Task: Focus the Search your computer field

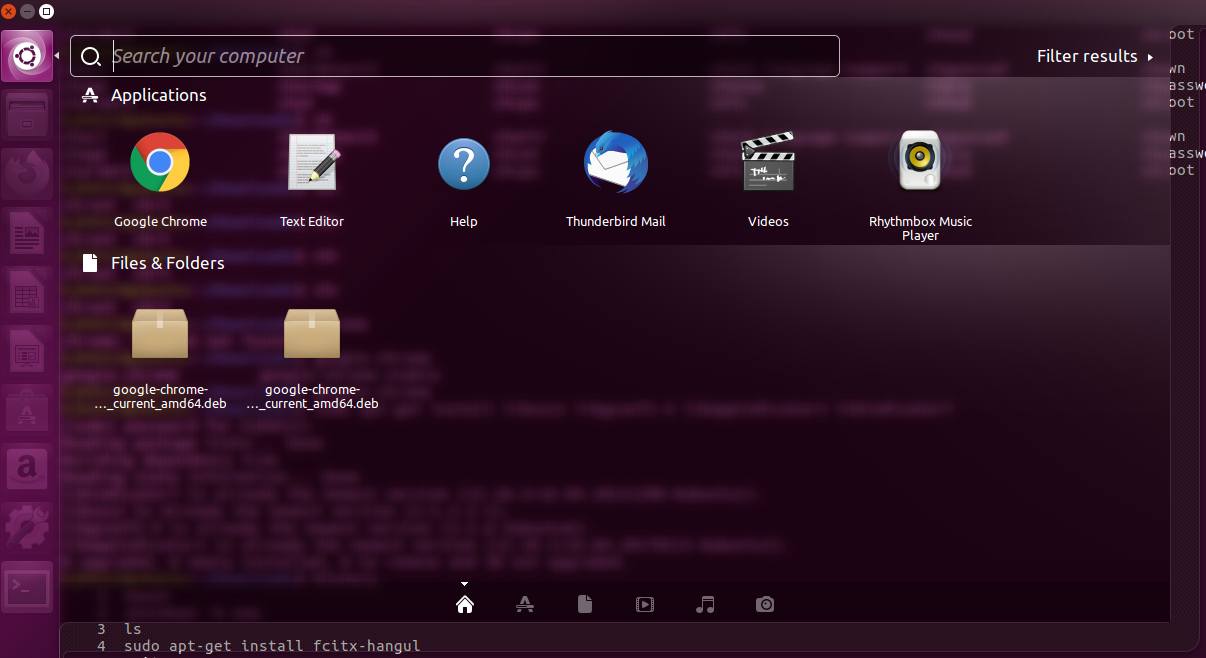Action: point(455,56)
